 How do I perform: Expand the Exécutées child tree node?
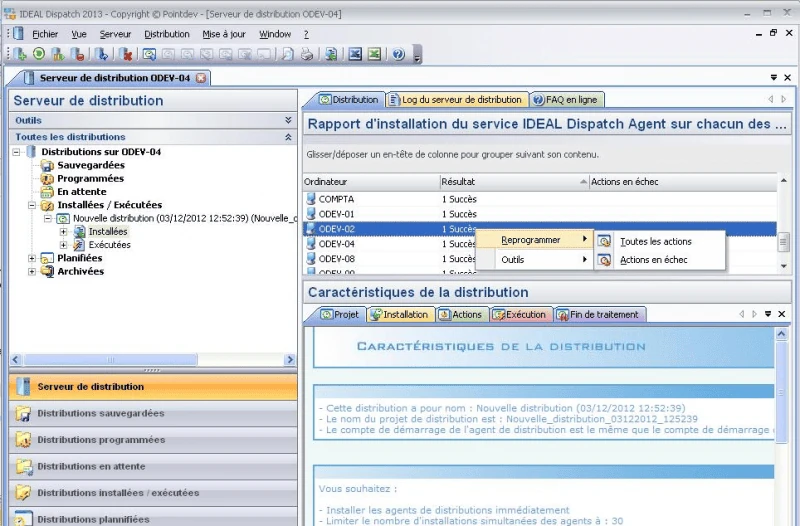[64, 245]
